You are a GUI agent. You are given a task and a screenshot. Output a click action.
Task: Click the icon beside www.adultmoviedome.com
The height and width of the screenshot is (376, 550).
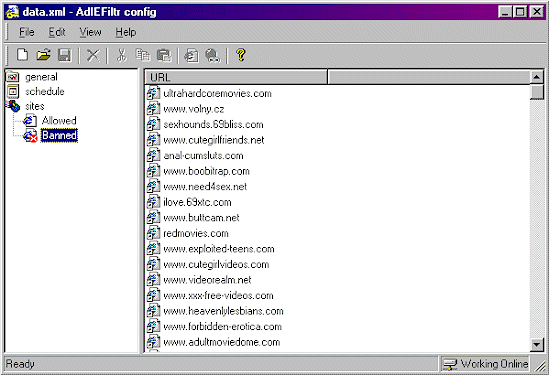(153, 342)
